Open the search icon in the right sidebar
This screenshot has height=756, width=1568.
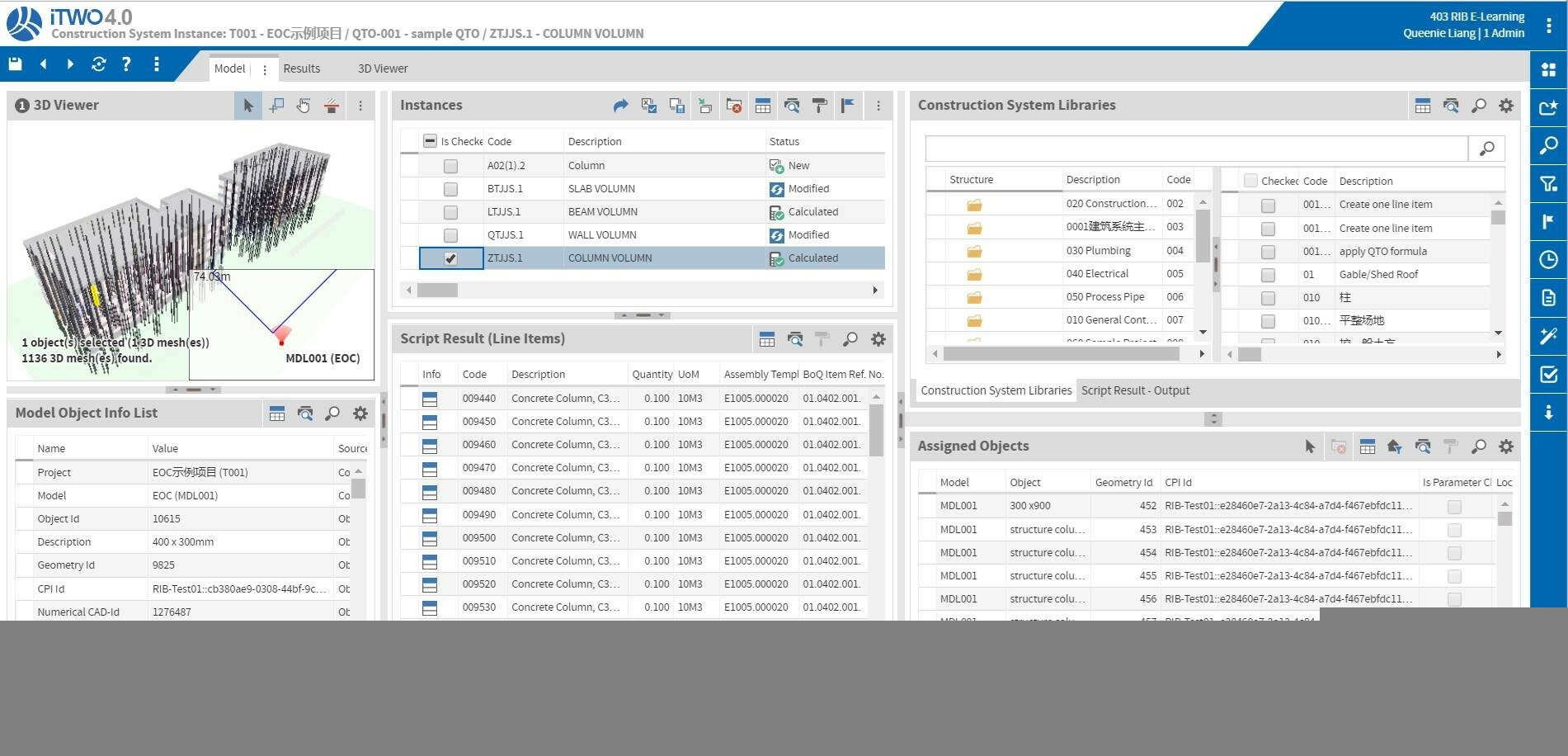pos(1548,146)
